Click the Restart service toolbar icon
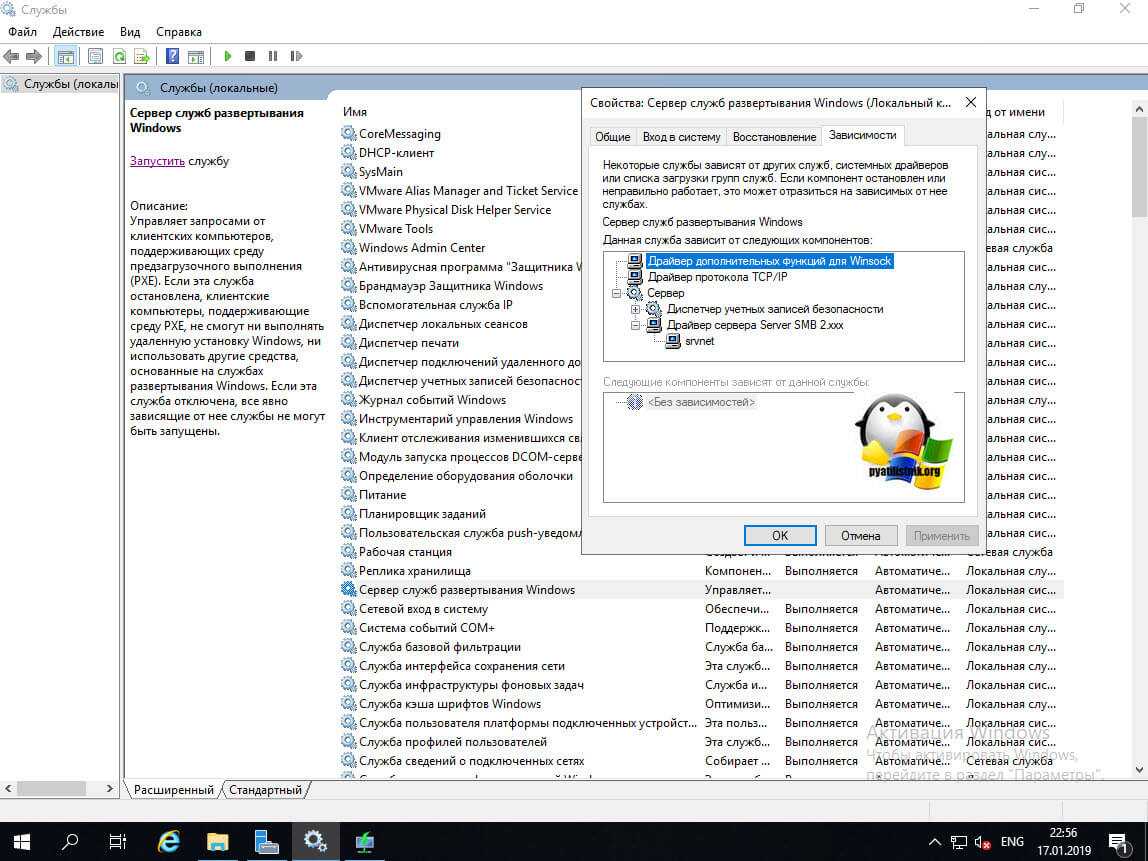 click(296, 57)
